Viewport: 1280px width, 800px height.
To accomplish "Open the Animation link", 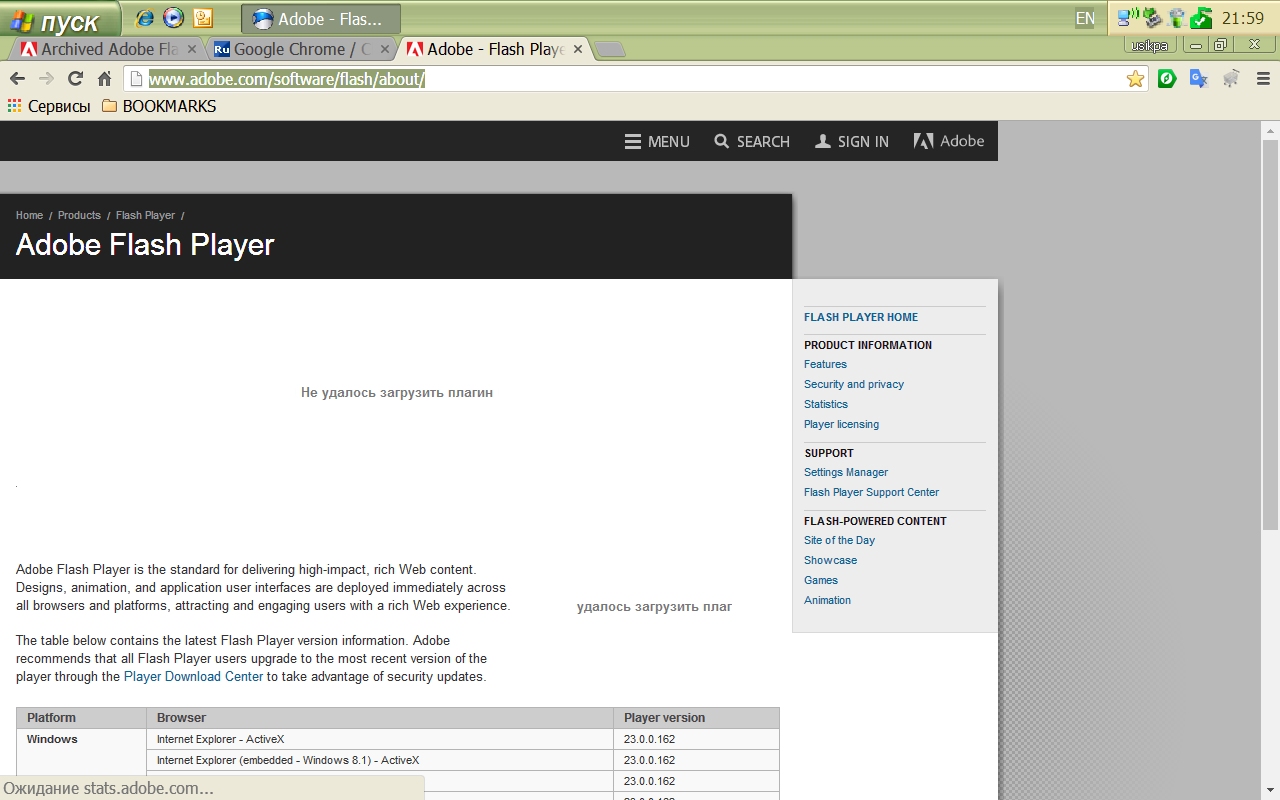I will (827, 600).
